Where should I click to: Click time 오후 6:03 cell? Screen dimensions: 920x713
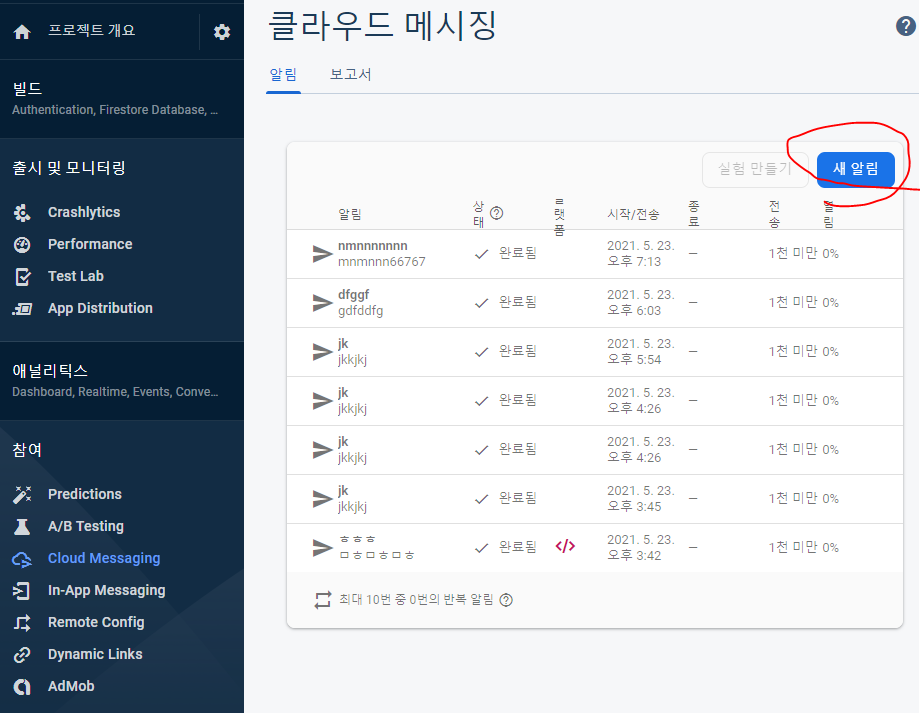(634, 310)
